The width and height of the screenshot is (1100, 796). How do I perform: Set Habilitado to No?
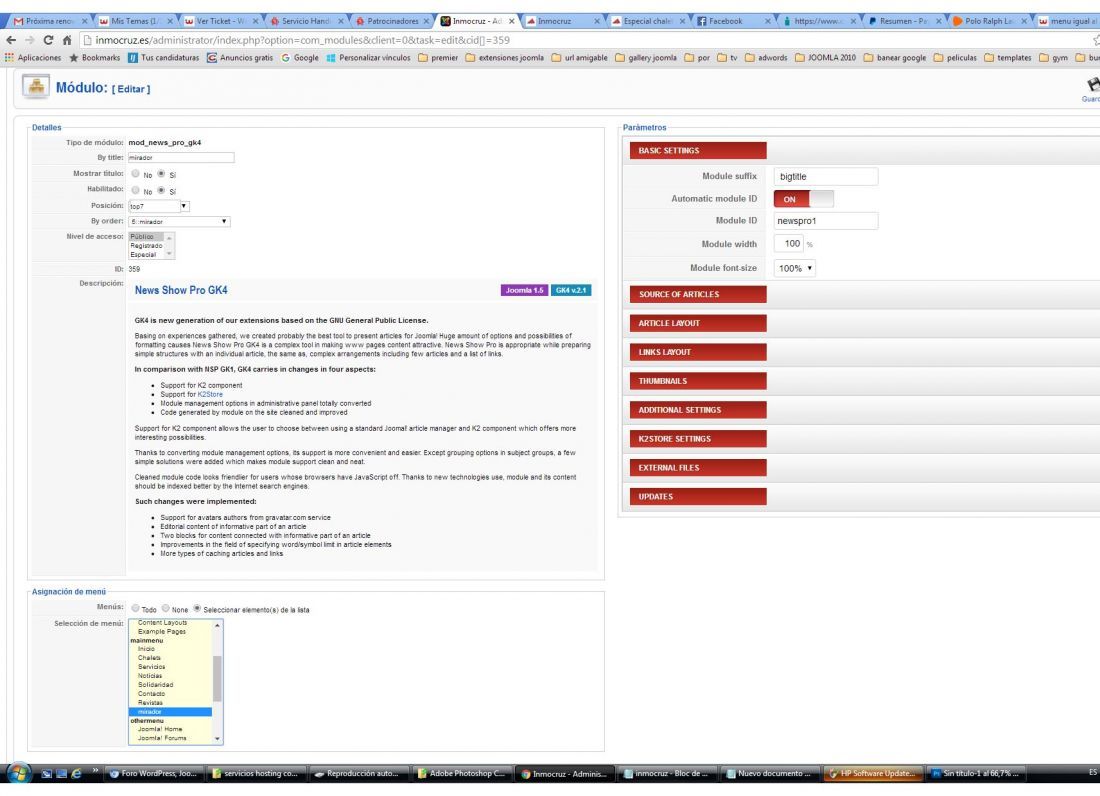[x=135, y=190]
